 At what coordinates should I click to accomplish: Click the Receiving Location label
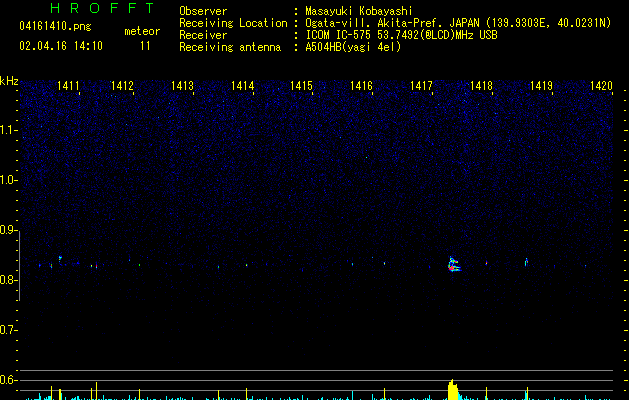(x=233, y=23)
